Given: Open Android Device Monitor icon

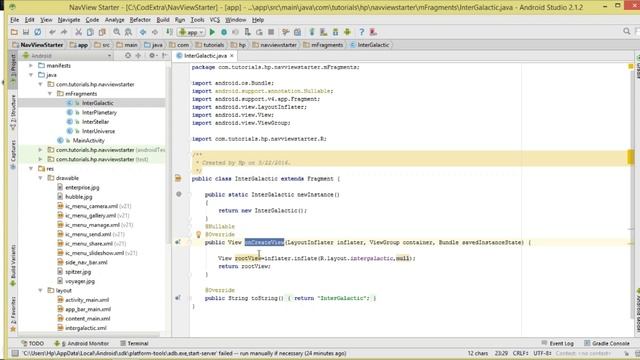Looking at the screenshot, I should [x=347, y=32].
